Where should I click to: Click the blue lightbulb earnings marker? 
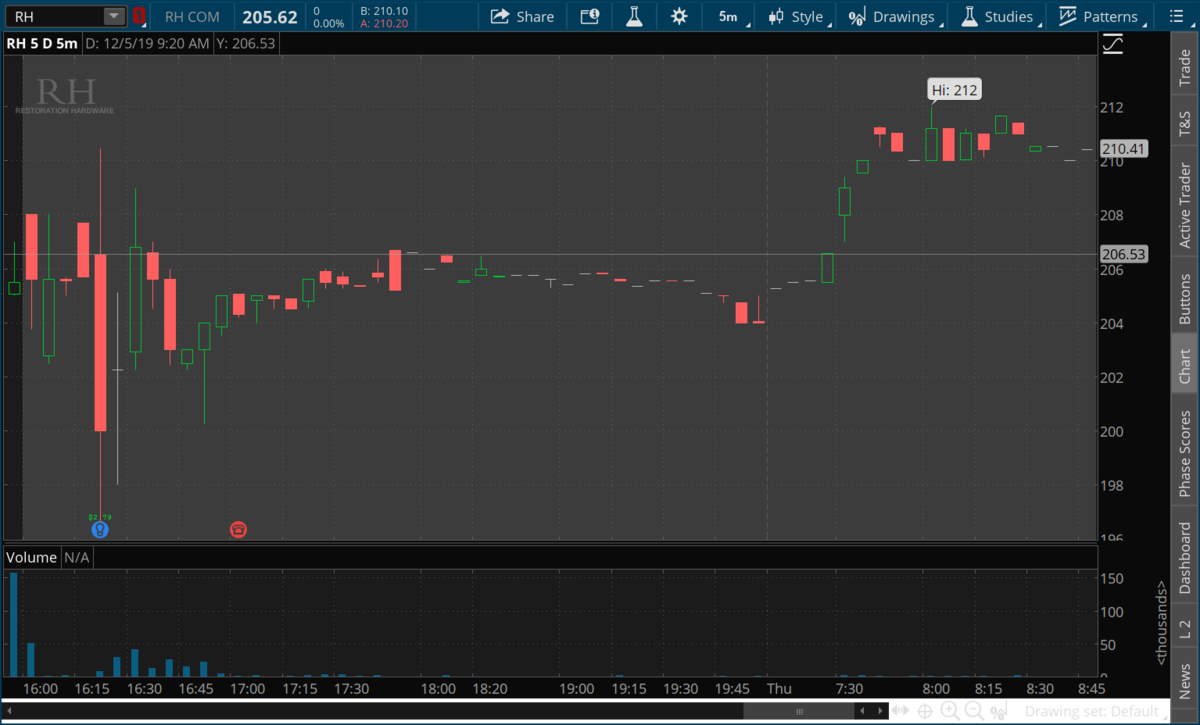coord(99,529)
